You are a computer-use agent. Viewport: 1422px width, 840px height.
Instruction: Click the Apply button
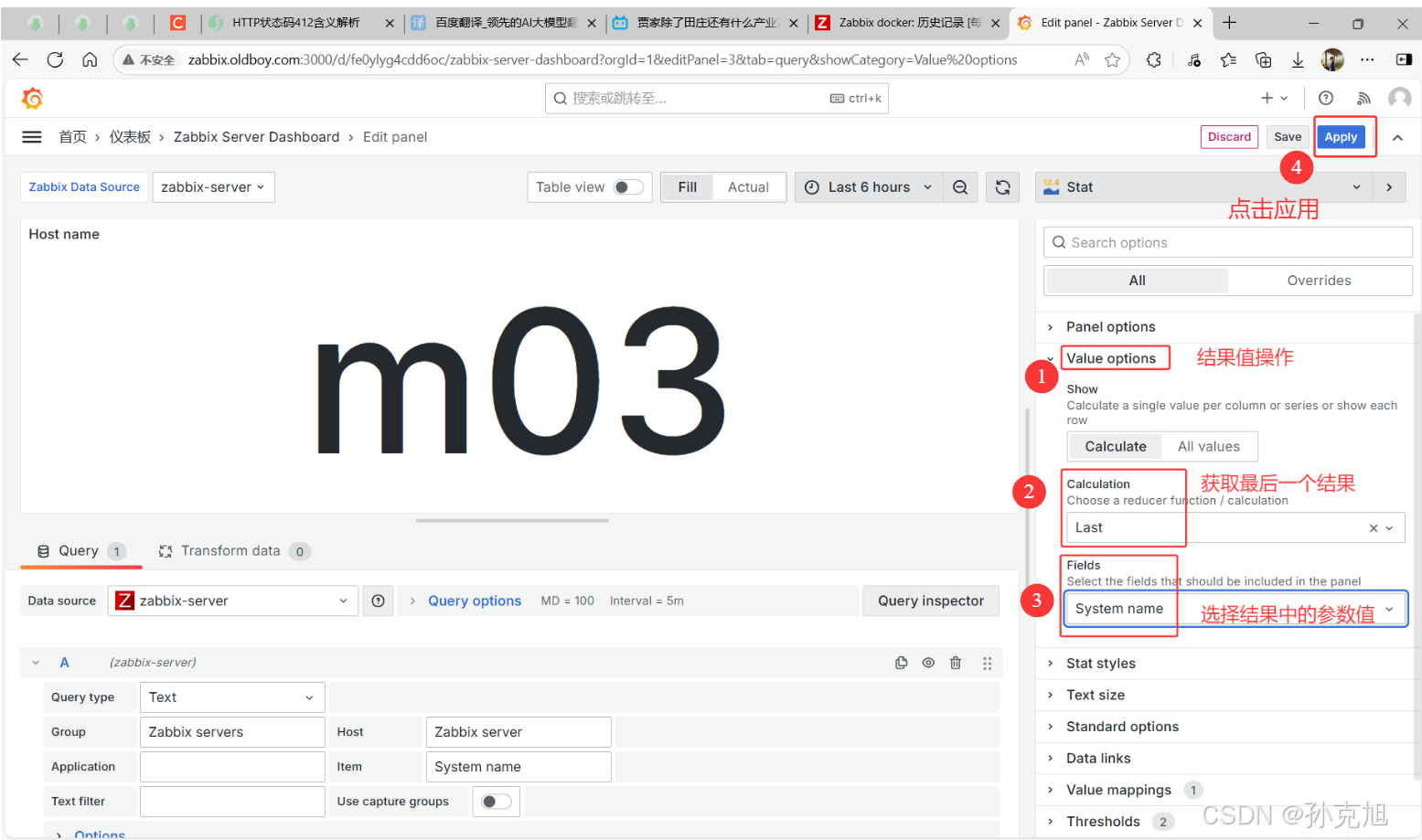click(x=1341, y=137)
